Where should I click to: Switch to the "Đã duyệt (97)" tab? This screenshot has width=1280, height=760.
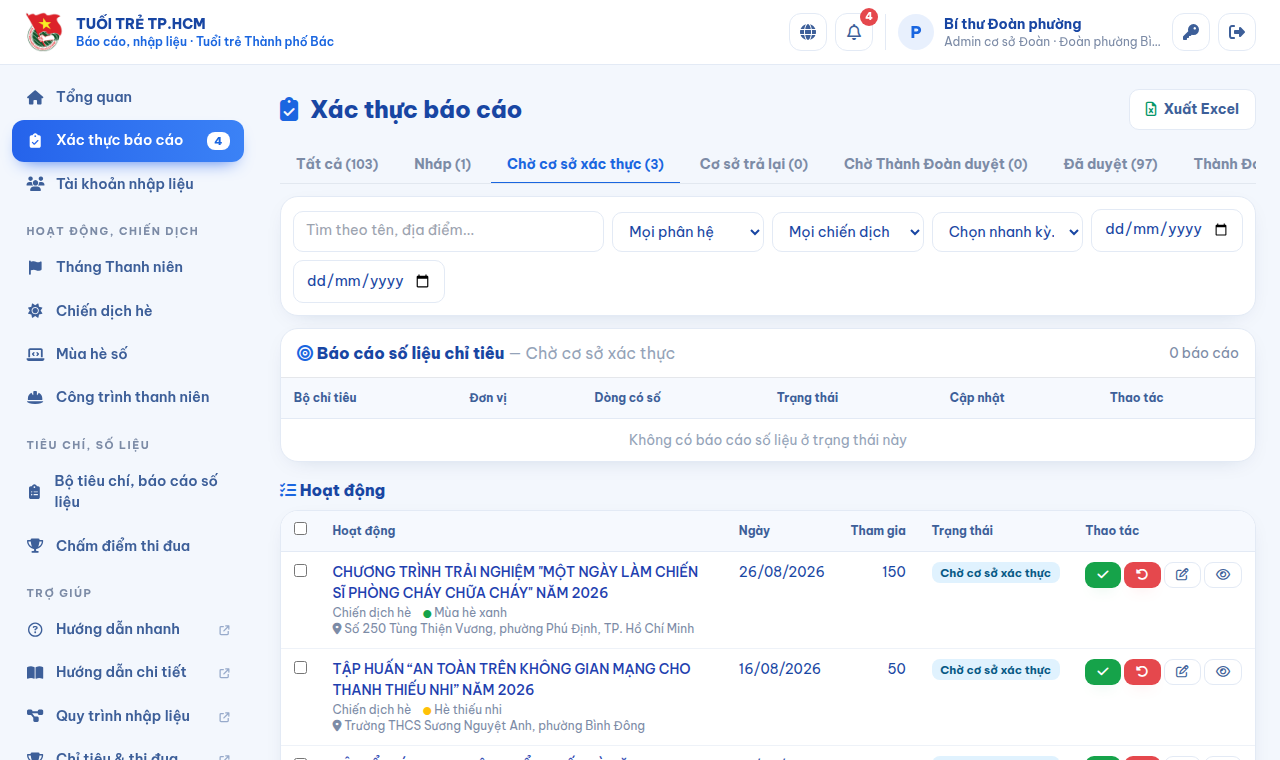tap(1111, 164)
